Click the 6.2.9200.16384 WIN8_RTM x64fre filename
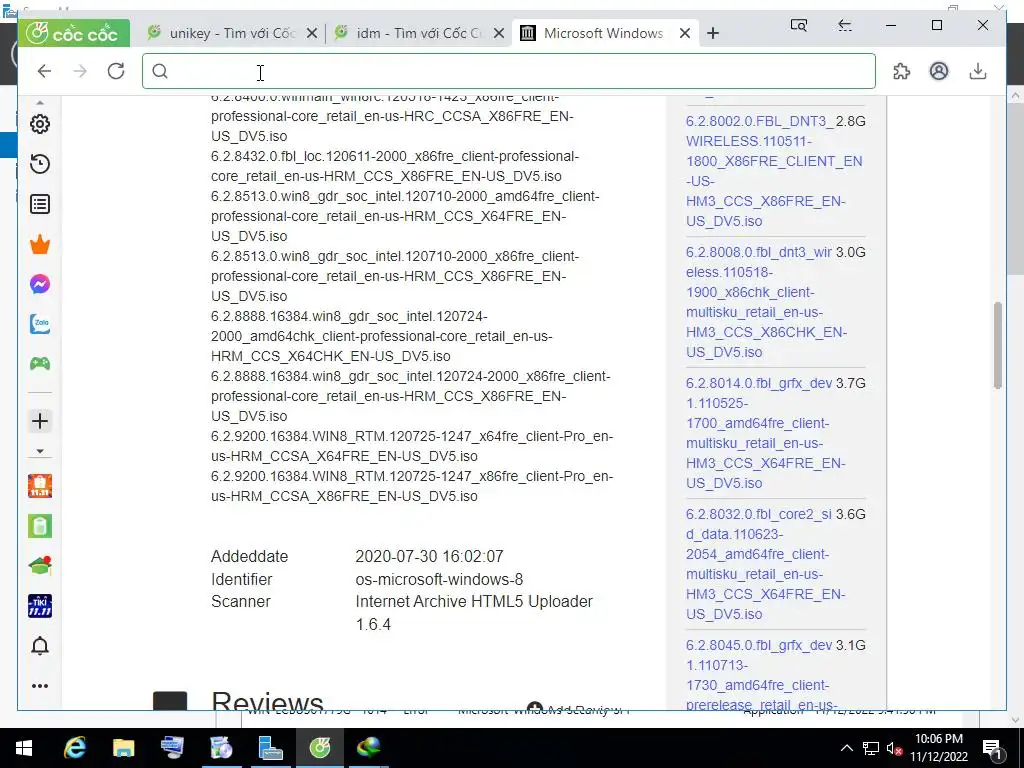Viewport: 1024px width, 768px height. [x=411, y=446]
